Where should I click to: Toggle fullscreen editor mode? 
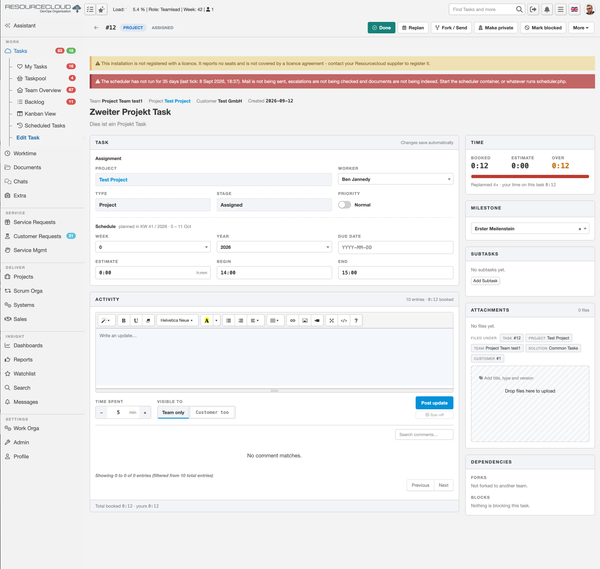pos(332,320)
